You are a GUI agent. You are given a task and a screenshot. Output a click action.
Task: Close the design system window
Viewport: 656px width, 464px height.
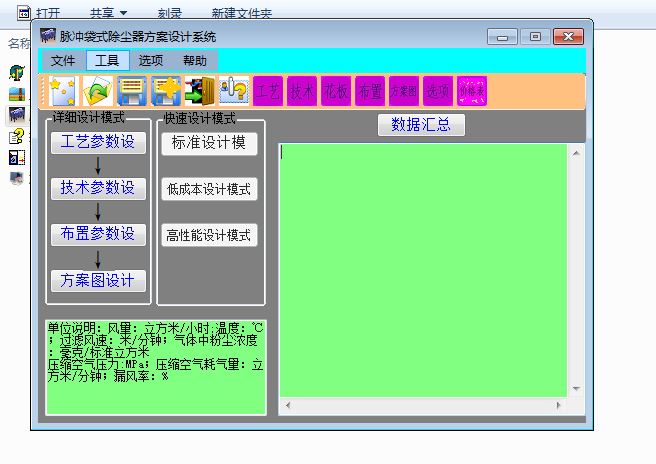(568, 37)
